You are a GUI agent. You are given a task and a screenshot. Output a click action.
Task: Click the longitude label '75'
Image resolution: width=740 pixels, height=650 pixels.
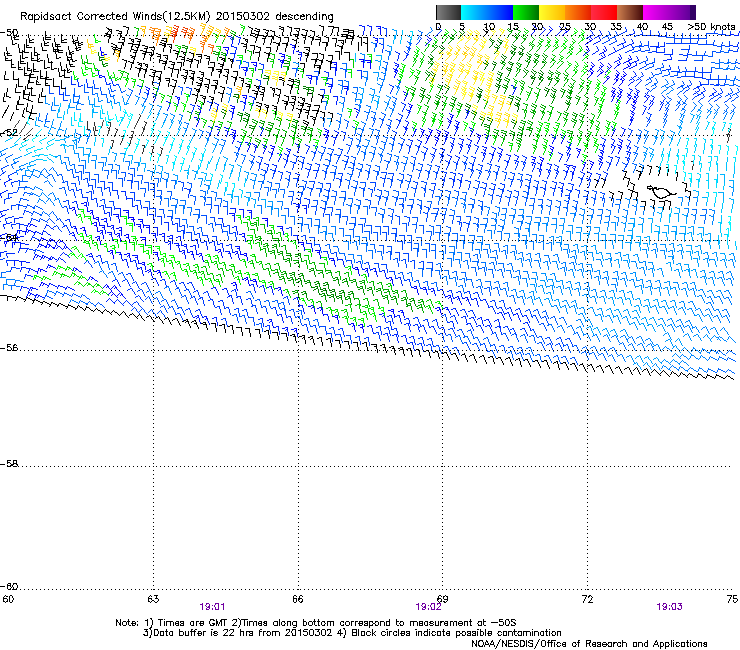(x=732, y=599)
